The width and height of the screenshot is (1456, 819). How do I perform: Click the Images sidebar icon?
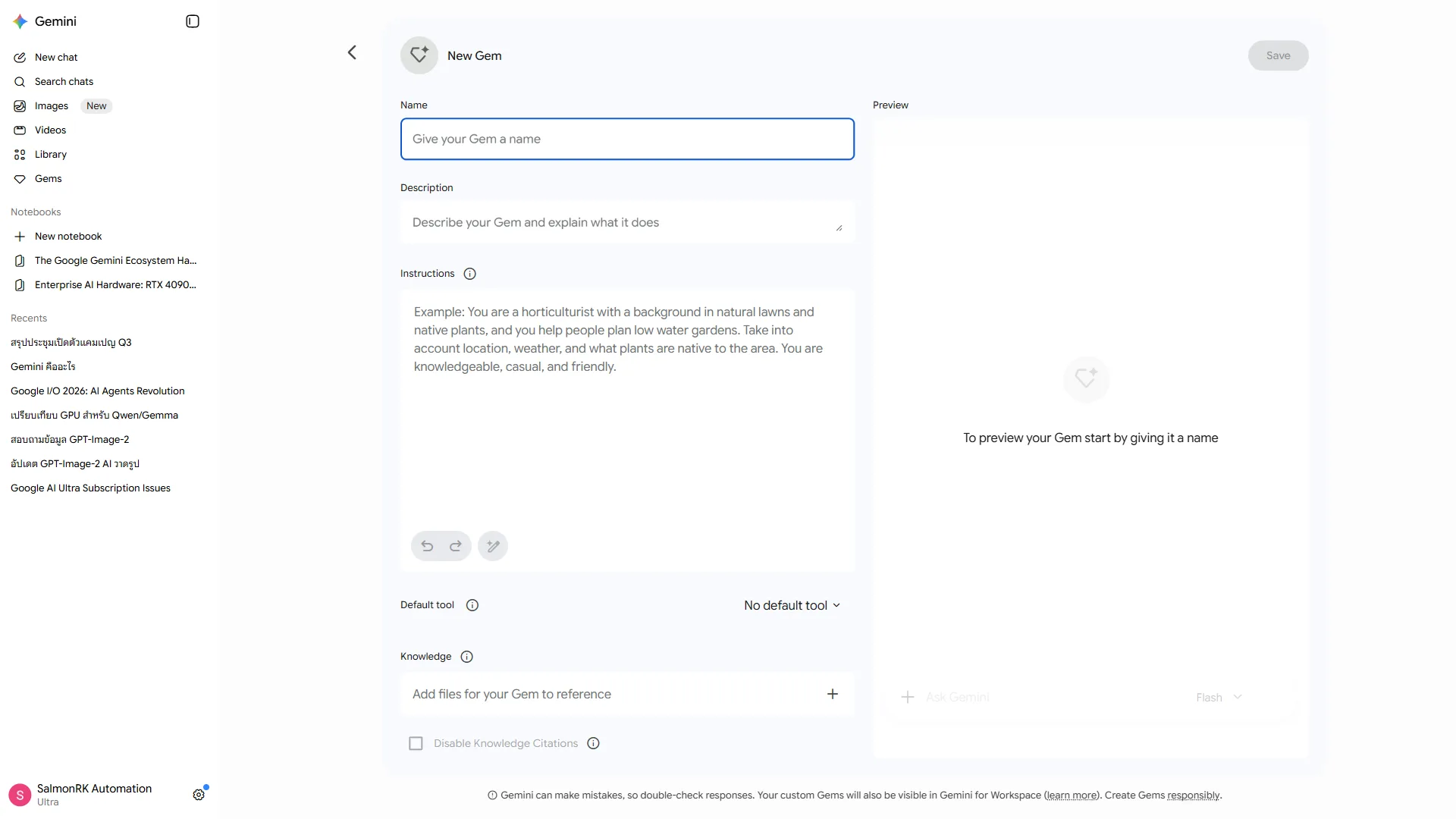20,106
